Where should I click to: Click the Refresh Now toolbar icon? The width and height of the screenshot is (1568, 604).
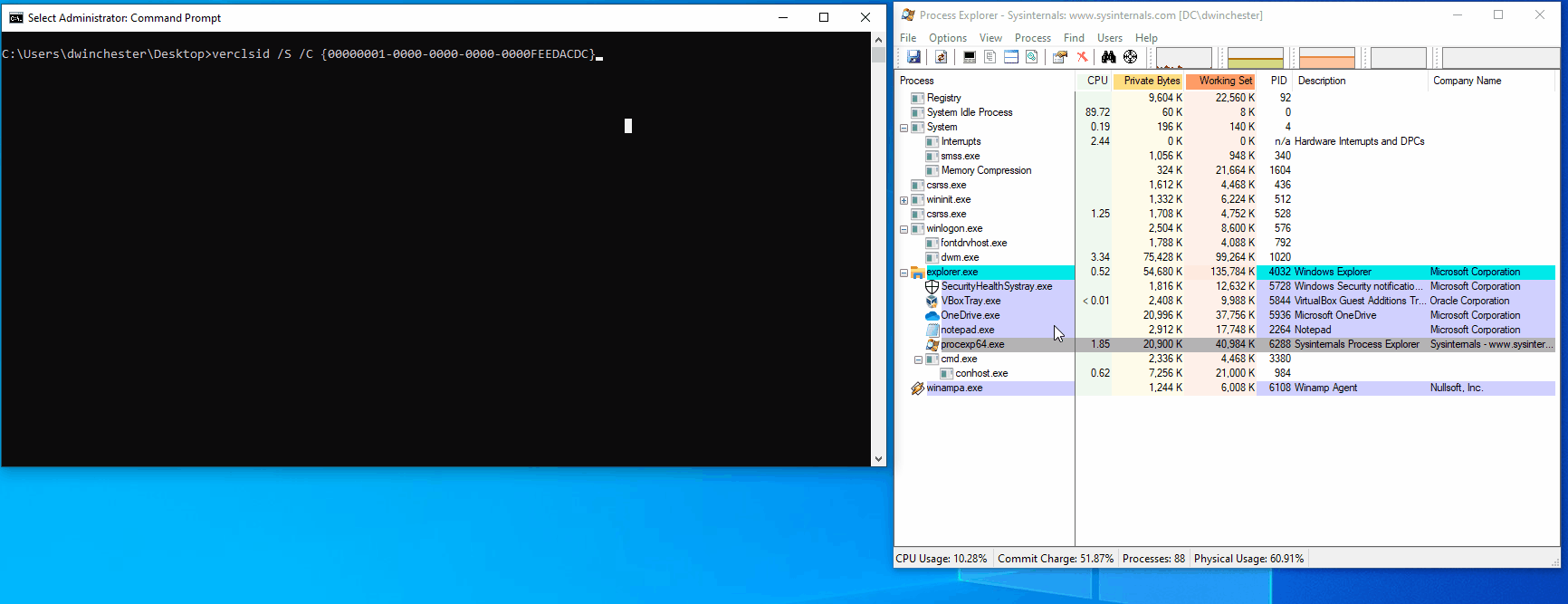tap(942, 57)
